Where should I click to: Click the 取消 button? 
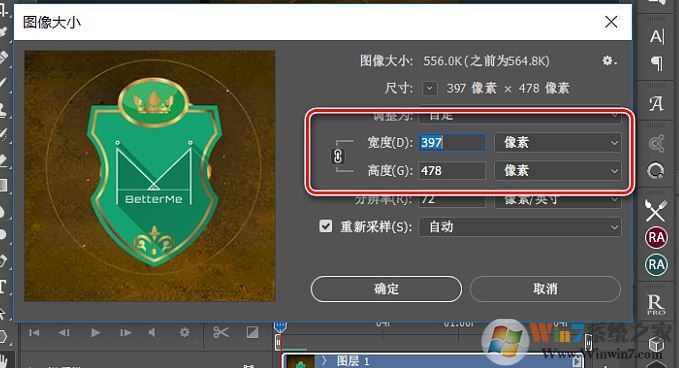[545, 289]
